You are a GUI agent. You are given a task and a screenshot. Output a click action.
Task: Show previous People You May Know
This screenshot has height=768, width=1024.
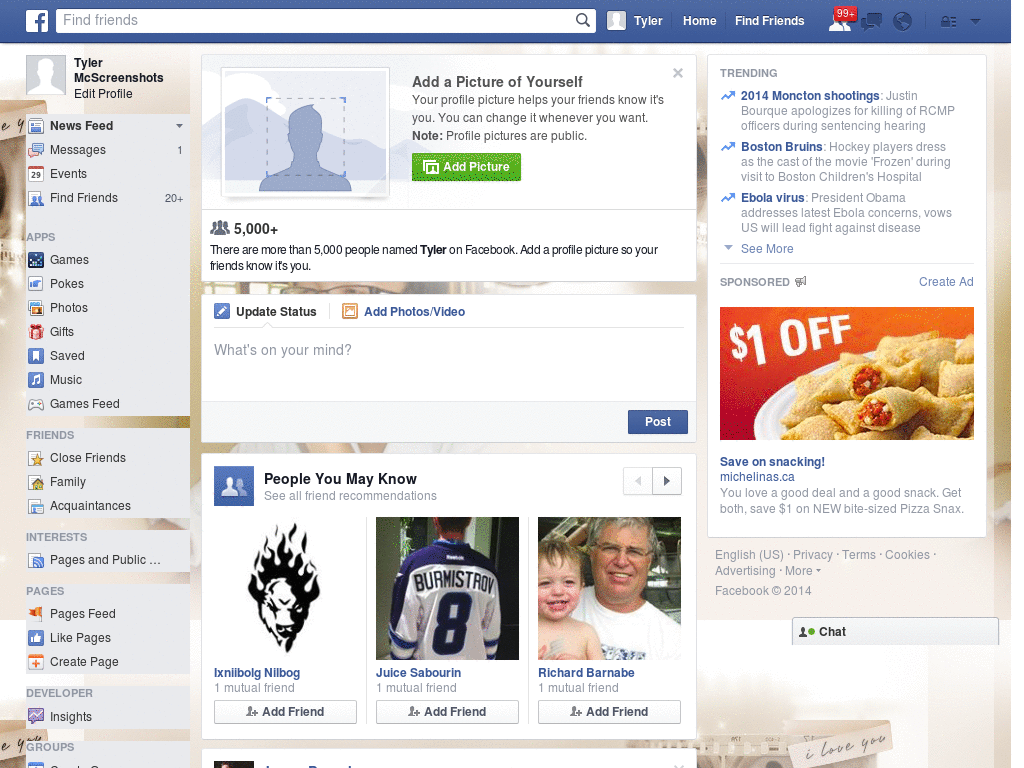[638, 481]
